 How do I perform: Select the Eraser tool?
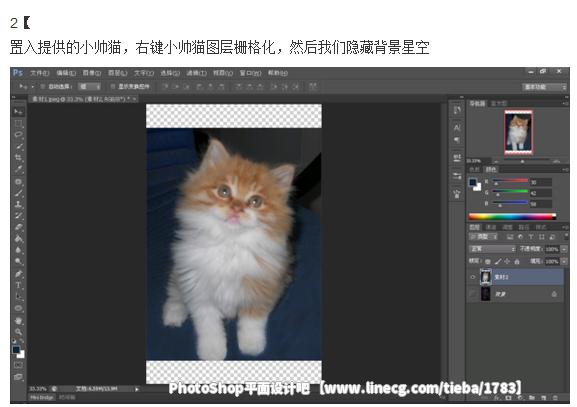[18, 227]
